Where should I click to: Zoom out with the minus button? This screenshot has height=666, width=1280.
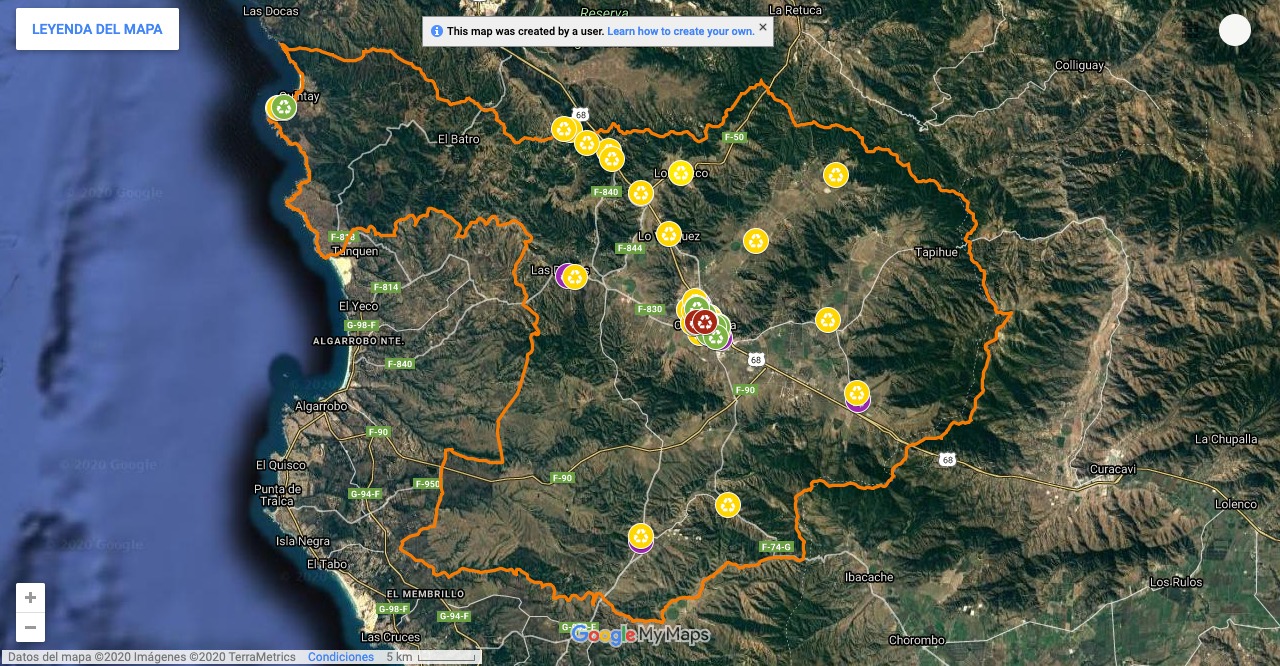(x=30, y=627)
